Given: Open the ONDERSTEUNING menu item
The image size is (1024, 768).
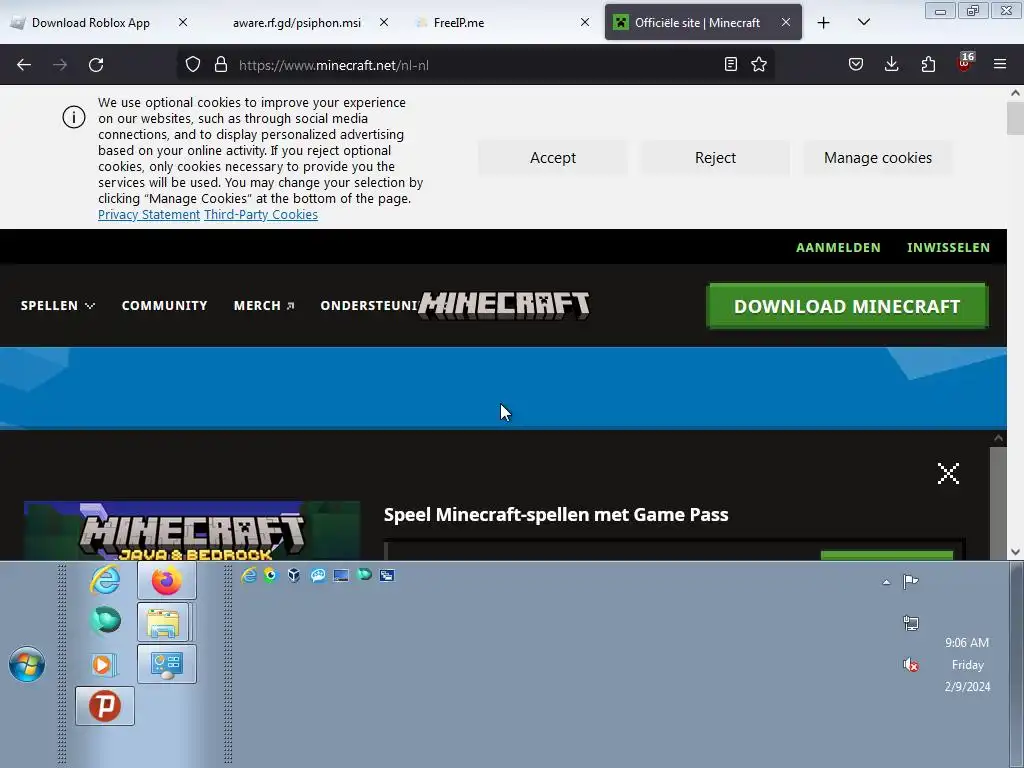Looking at the screenshot, I should 369,306.
